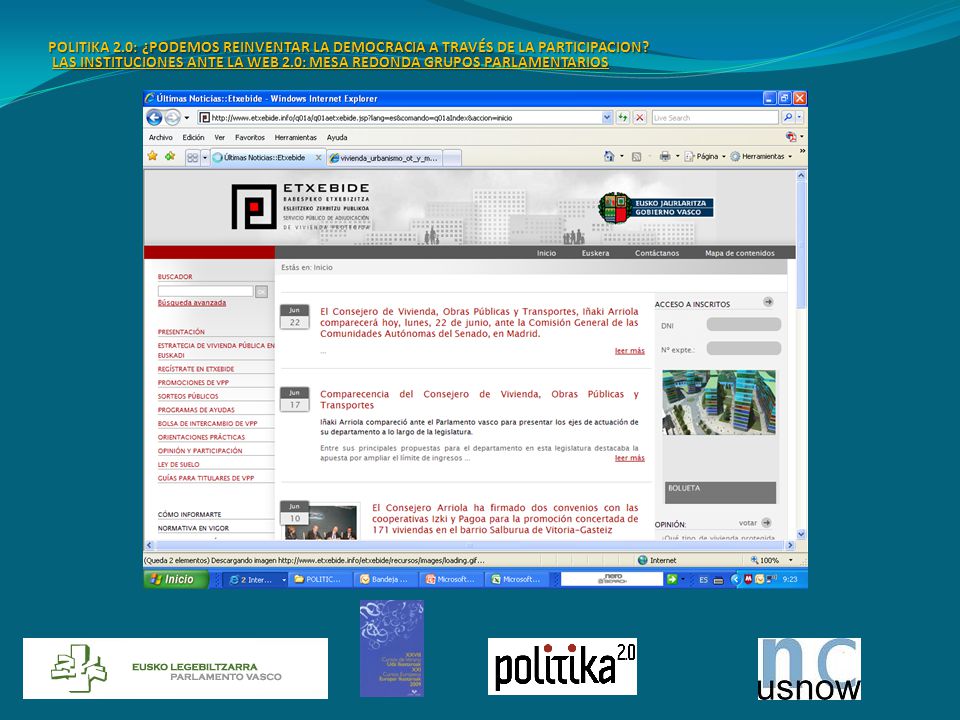Expand the Home button dropdown arrow
This screenshot has height=720, width=960.
[x=621, y=157]
